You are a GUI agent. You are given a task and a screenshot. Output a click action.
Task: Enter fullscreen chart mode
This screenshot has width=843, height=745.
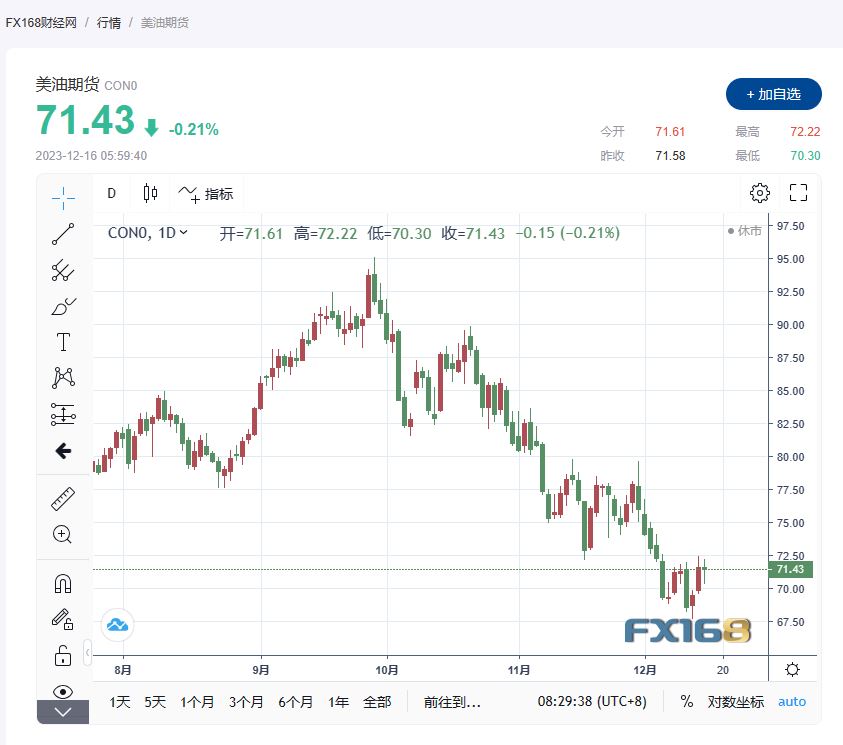pyautogui.click(x=798, y=193)
